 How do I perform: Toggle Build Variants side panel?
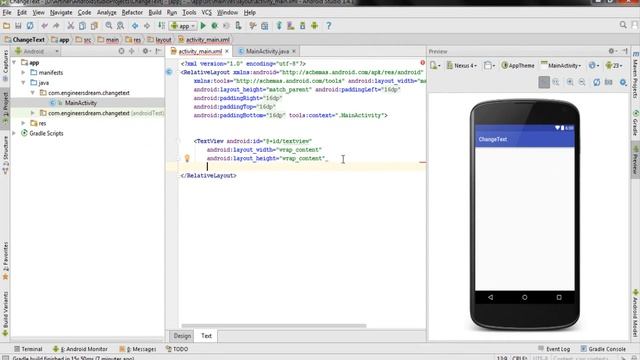(x=5, y=313)
